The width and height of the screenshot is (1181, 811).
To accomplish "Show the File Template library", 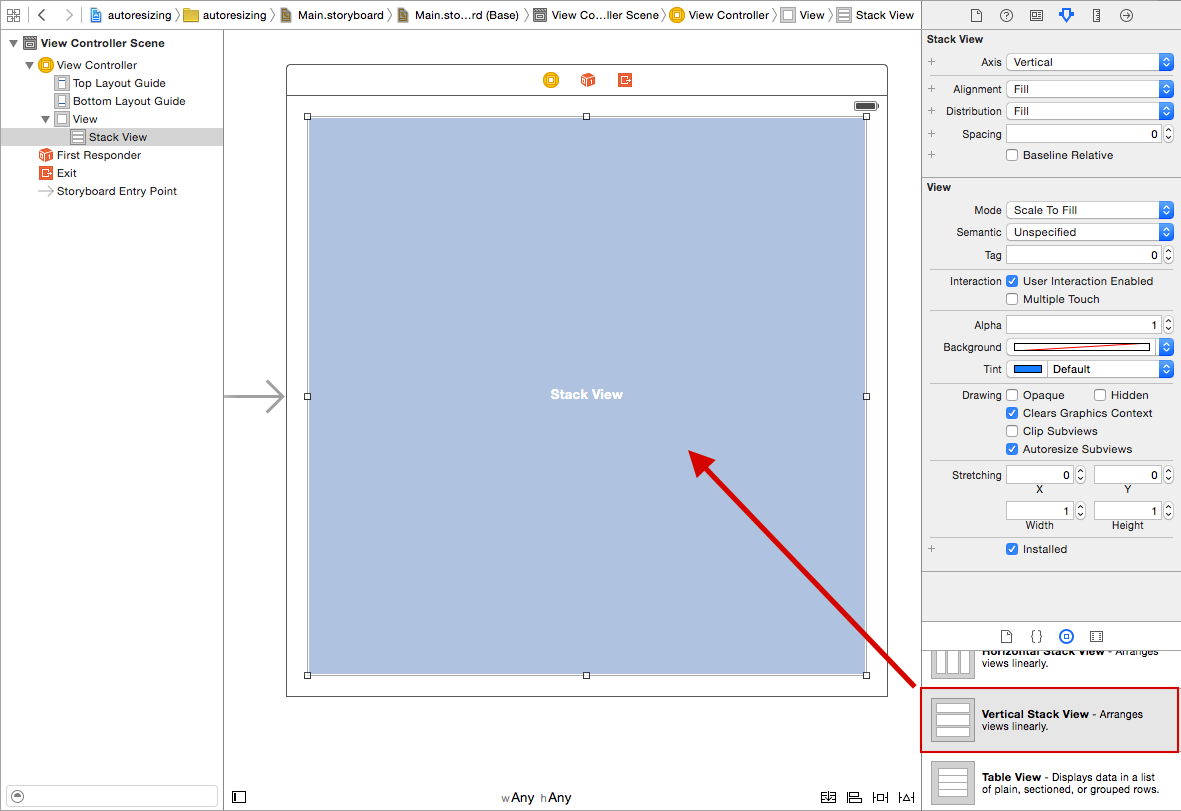I will pyautogui.click(x=1006, y=636).
